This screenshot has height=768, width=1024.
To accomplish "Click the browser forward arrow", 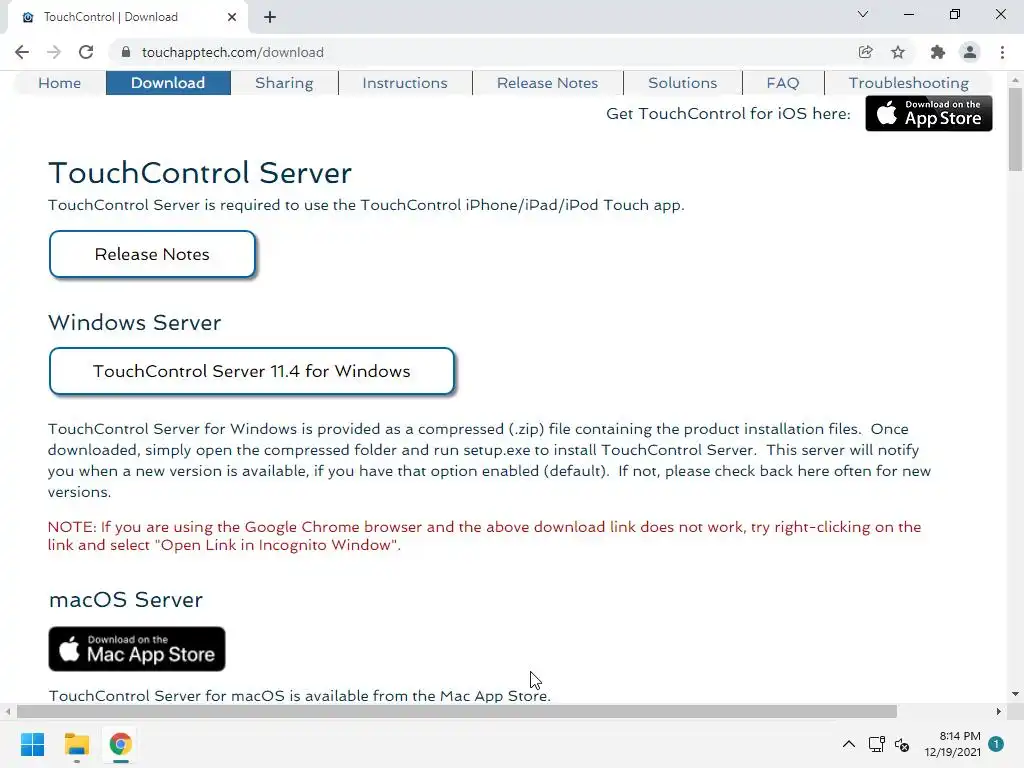I will click(54, 52).
